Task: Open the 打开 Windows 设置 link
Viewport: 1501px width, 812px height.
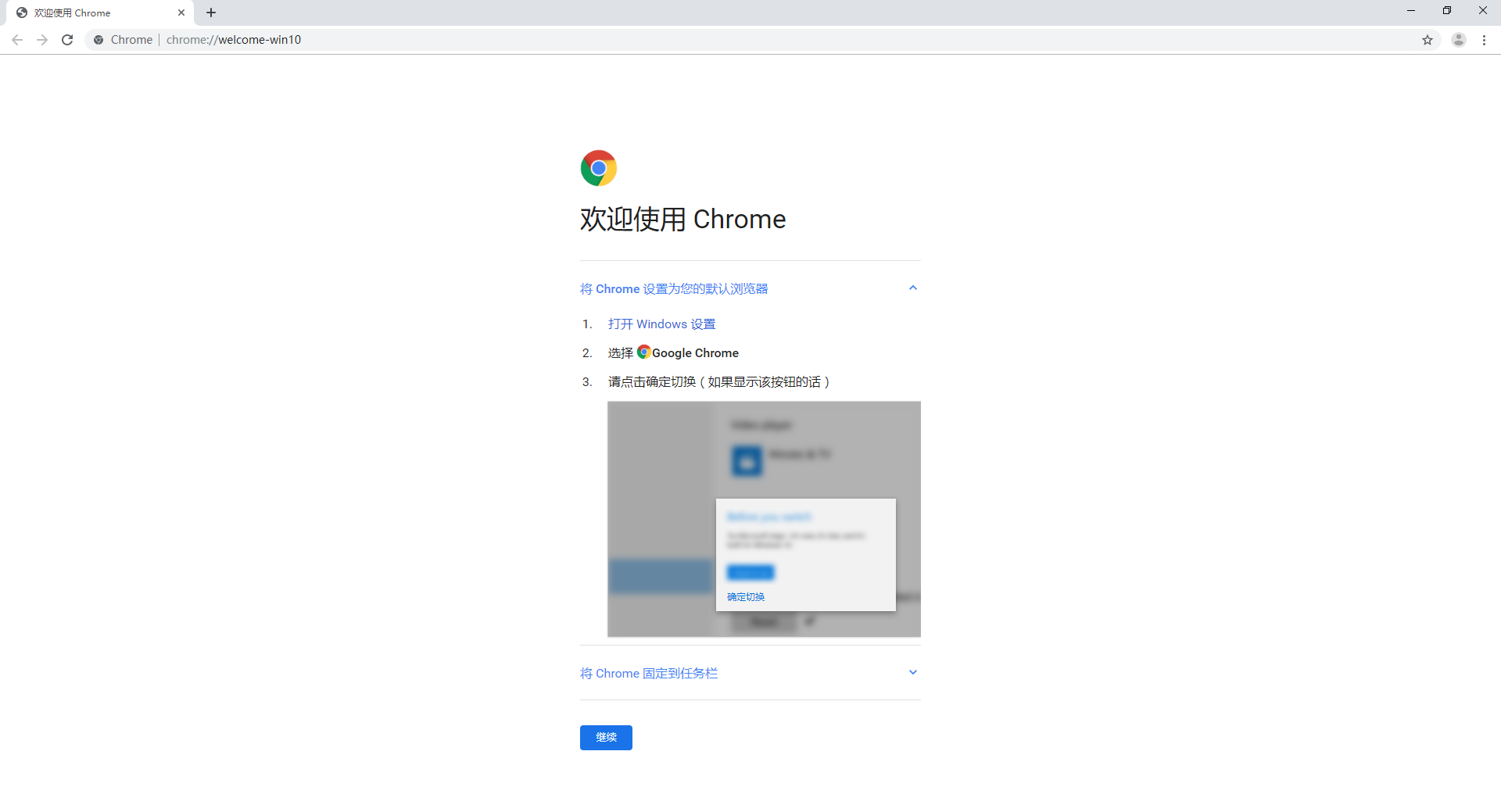Action: point(661,324)
